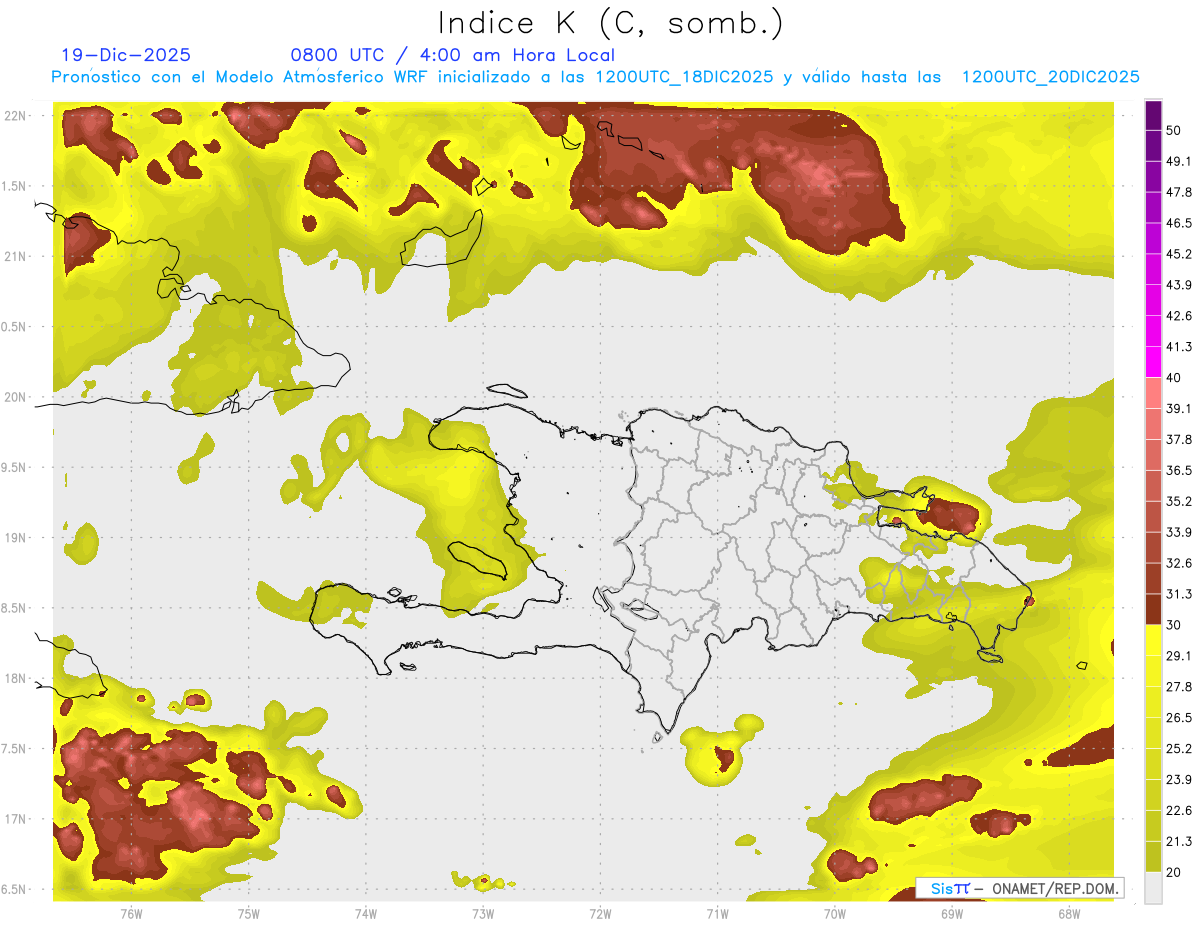
Task: Click the colorbar value "43.9"
Action: (1180, 285)
